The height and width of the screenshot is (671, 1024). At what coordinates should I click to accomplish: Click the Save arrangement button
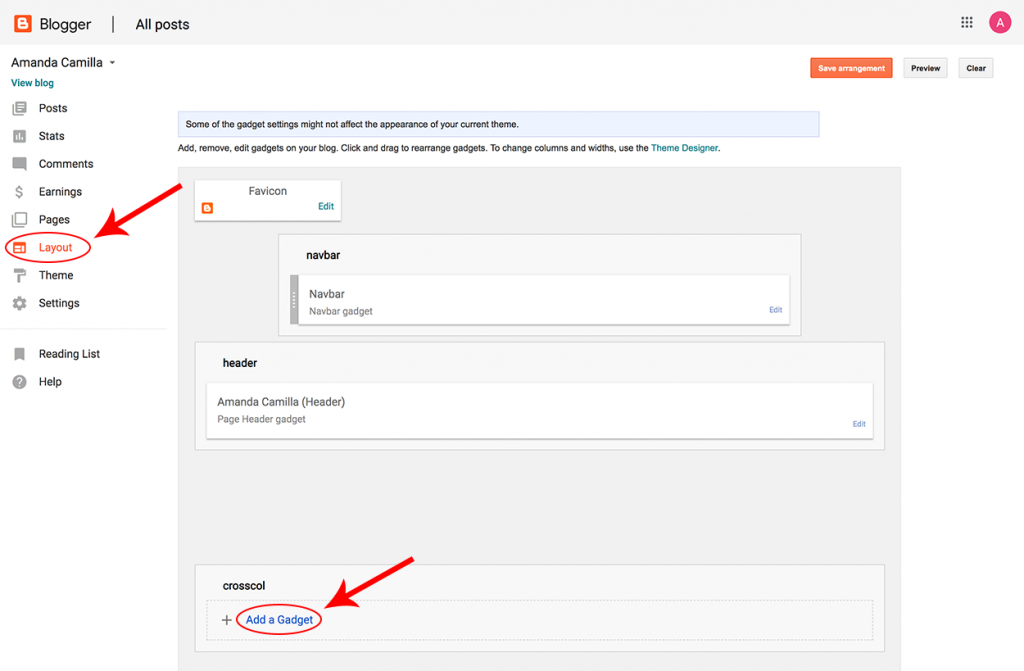point(851,67)
